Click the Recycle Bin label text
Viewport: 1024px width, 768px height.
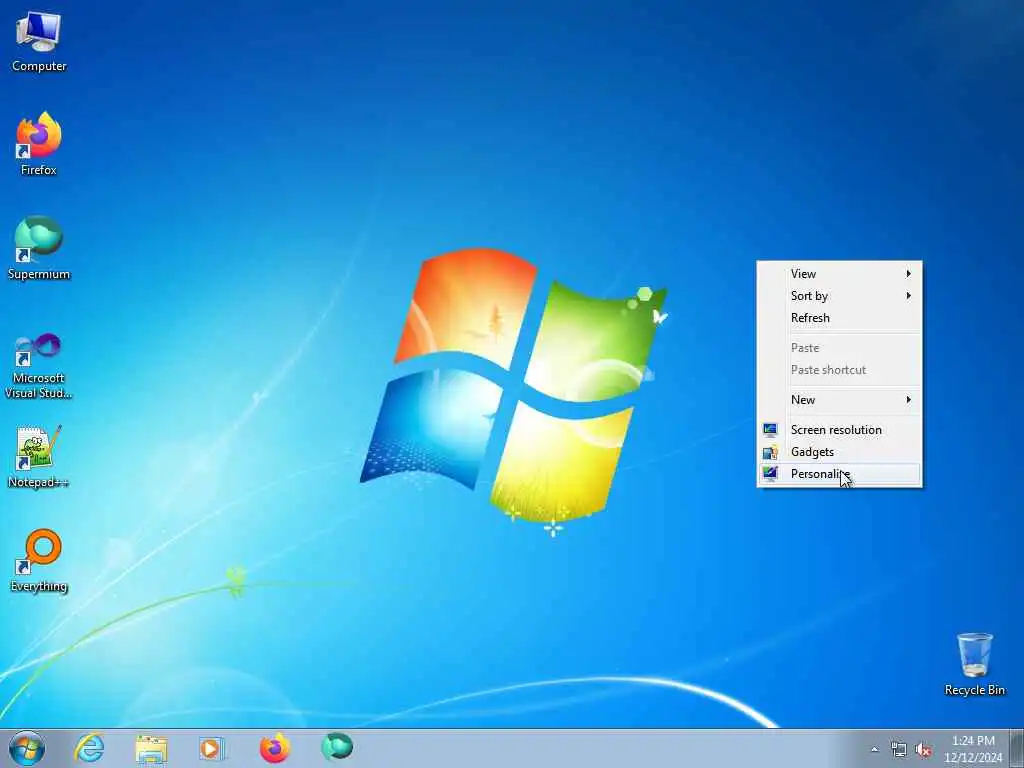tap(974, 690)
